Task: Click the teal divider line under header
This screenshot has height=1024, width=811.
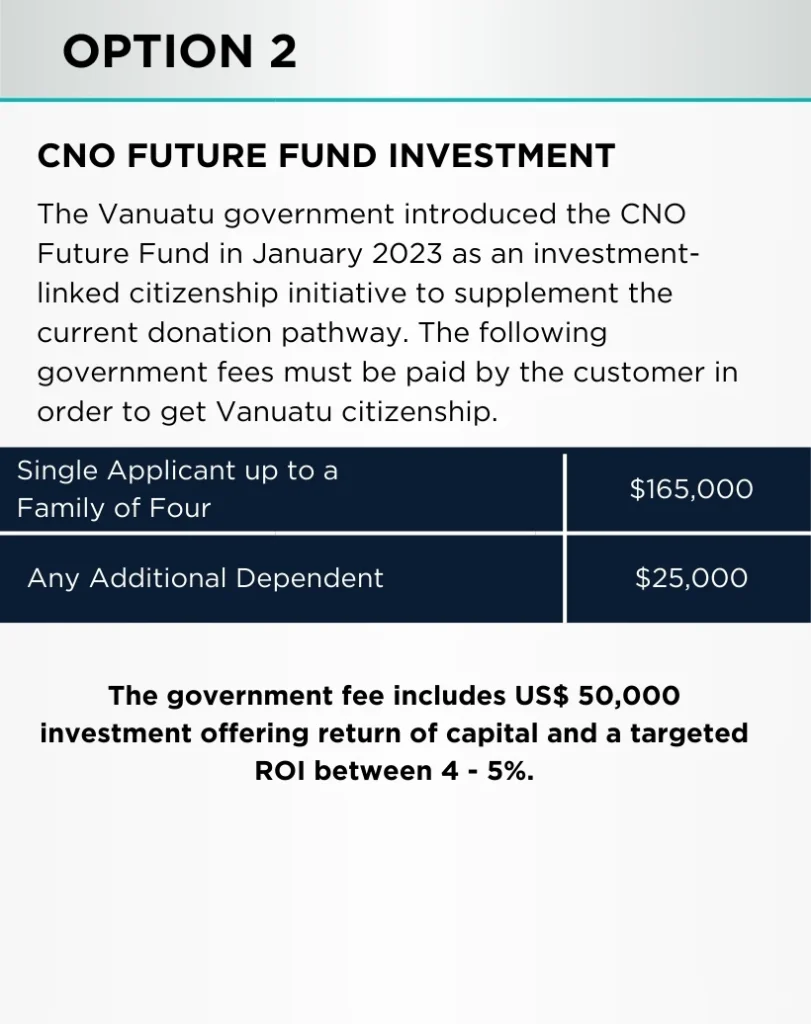Action: [x=406, y=100]
